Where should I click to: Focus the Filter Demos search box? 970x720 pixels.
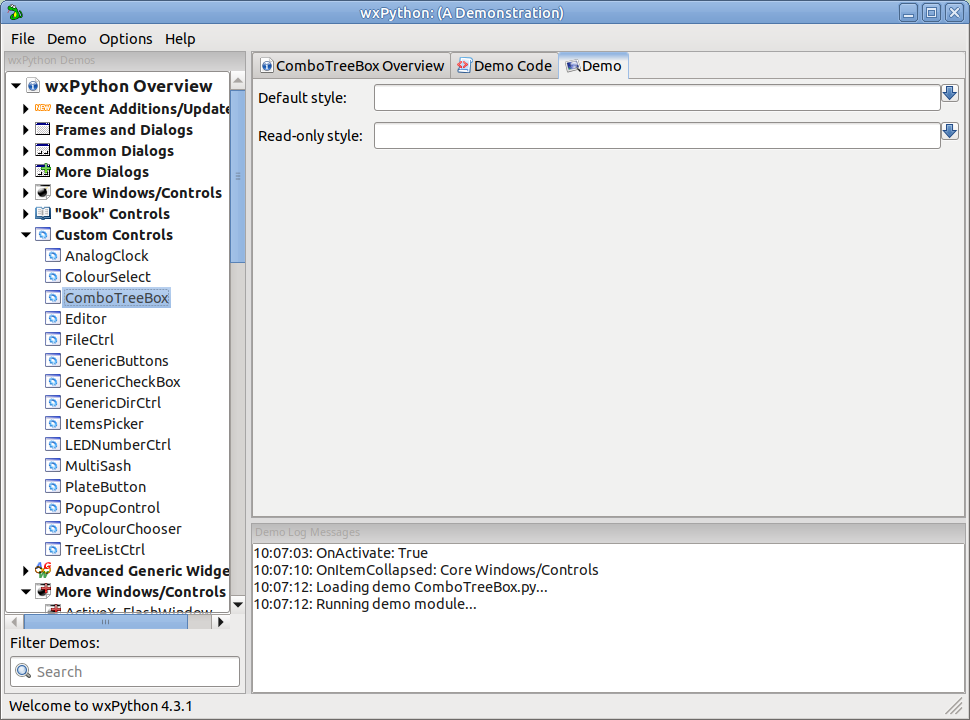click(125, 671)
